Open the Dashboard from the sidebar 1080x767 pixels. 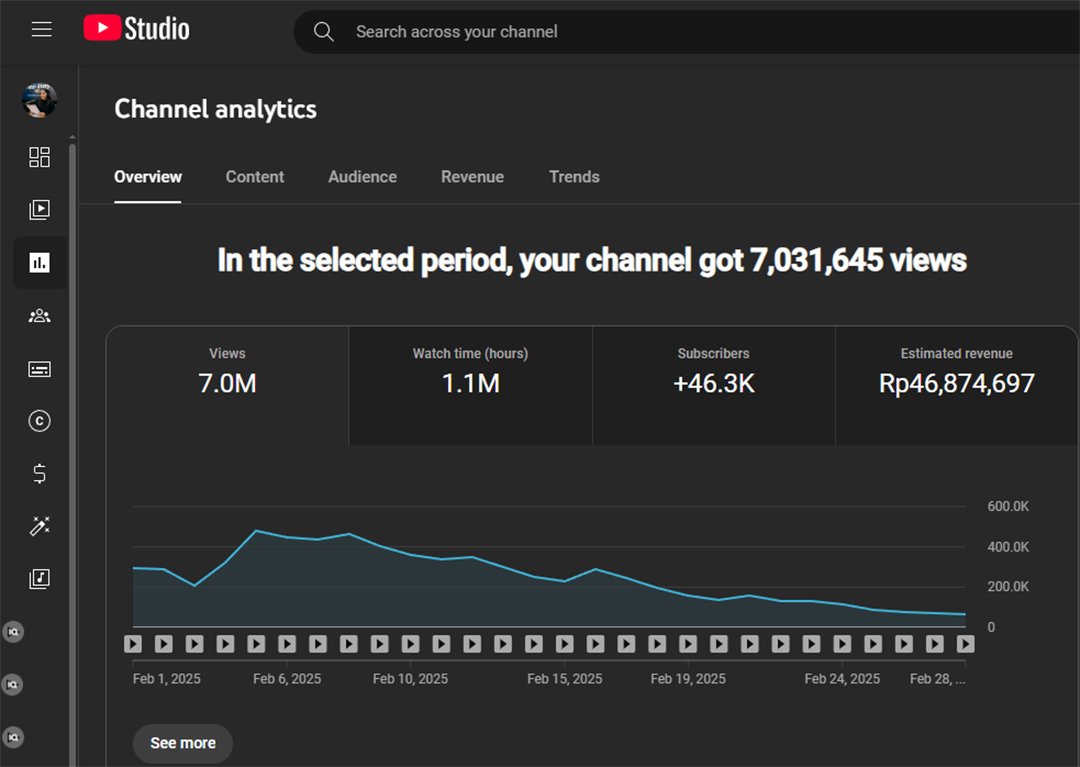pyautogui.click(x=40, y=157)
